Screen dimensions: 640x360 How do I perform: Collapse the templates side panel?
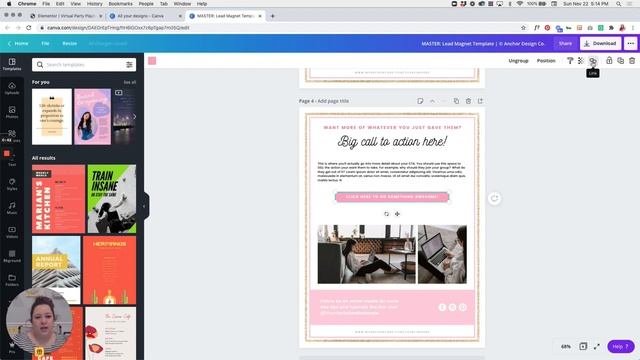[144, 206]
